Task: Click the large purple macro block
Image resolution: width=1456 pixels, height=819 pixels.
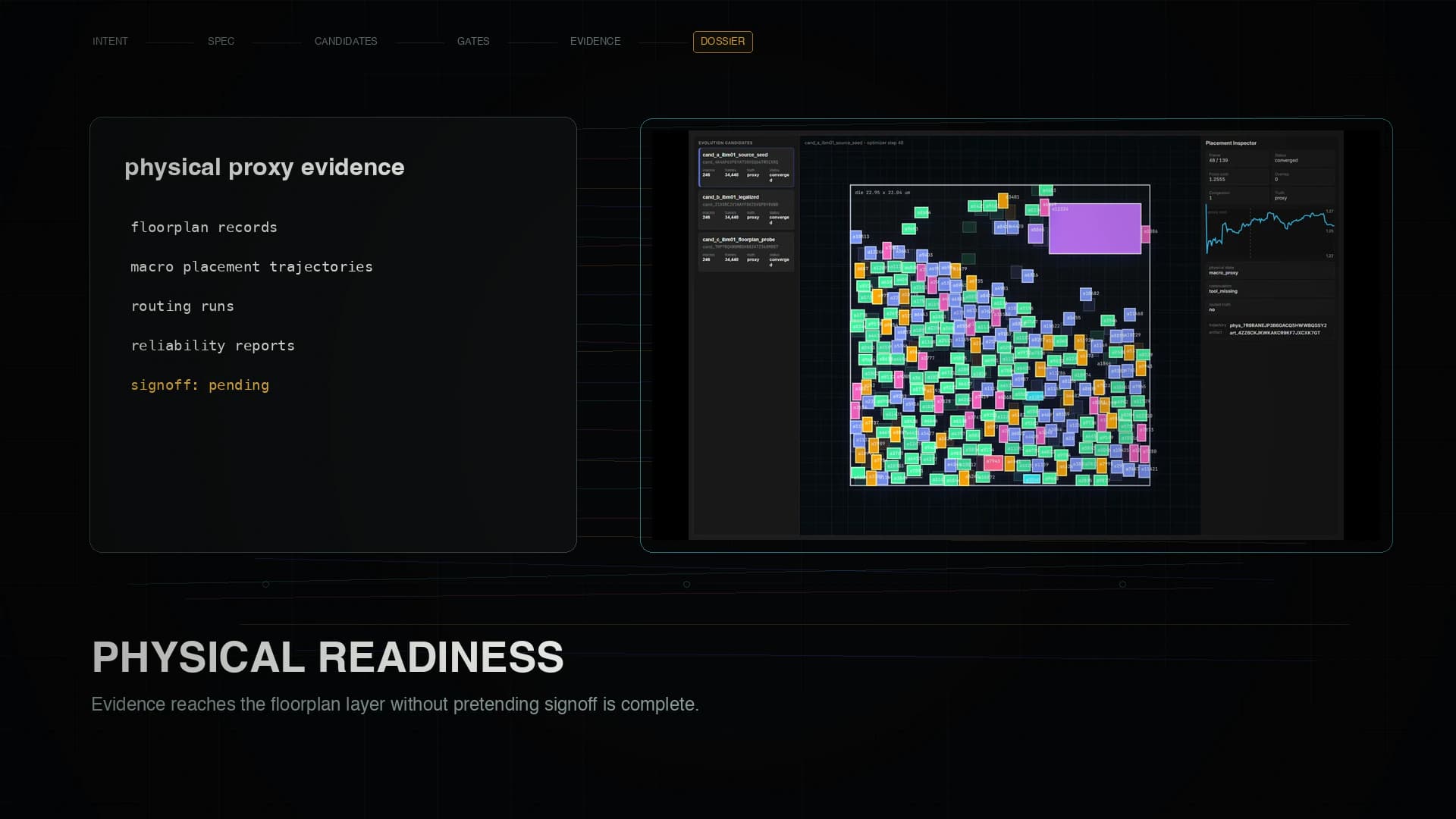Action: 1095,228
